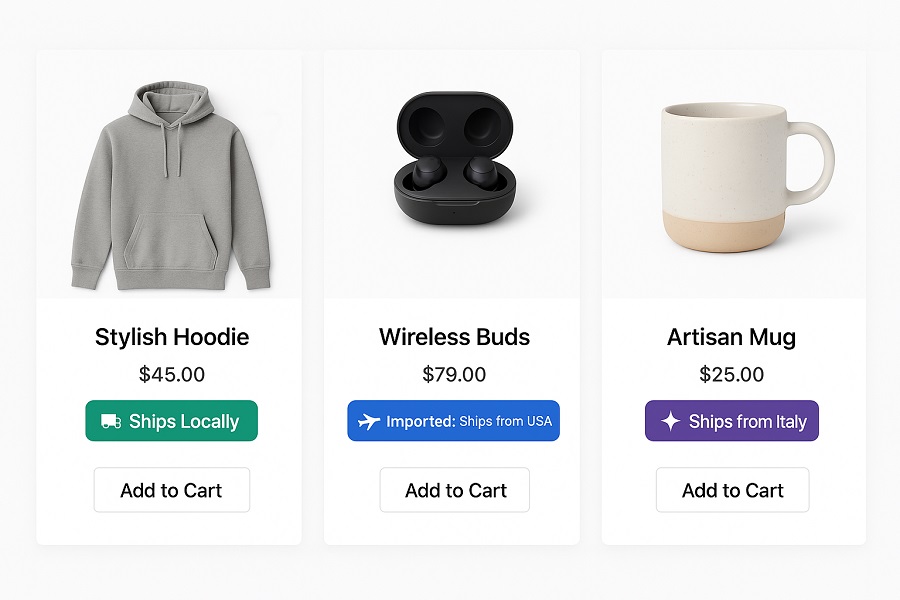
Task: Click the $79.00 earbuds price
Action: 454,374
